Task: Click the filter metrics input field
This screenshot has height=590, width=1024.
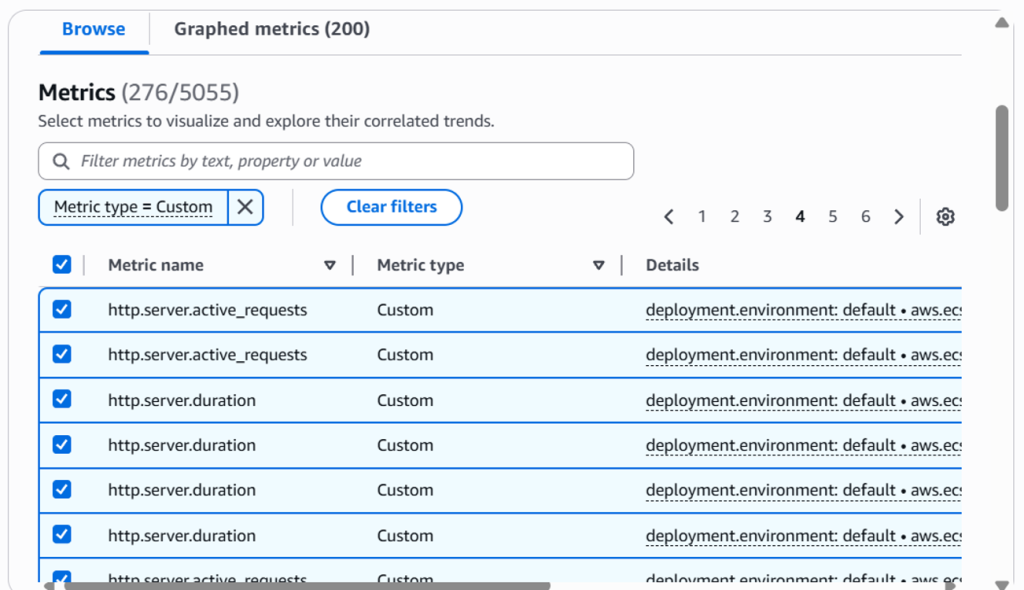Action: pos(335,161)
